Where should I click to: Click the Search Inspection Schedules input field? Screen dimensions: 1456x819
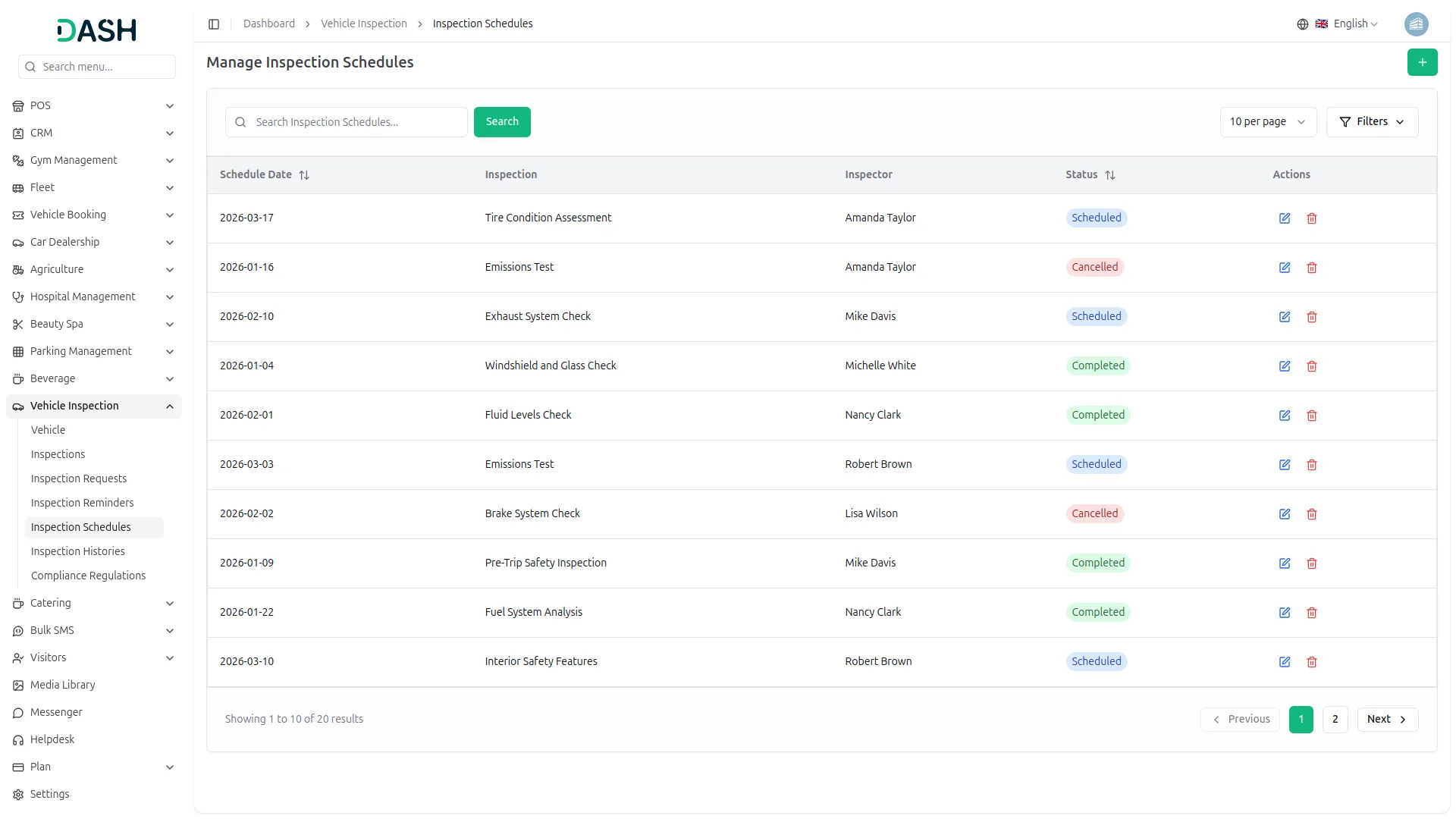click(356, 122)
